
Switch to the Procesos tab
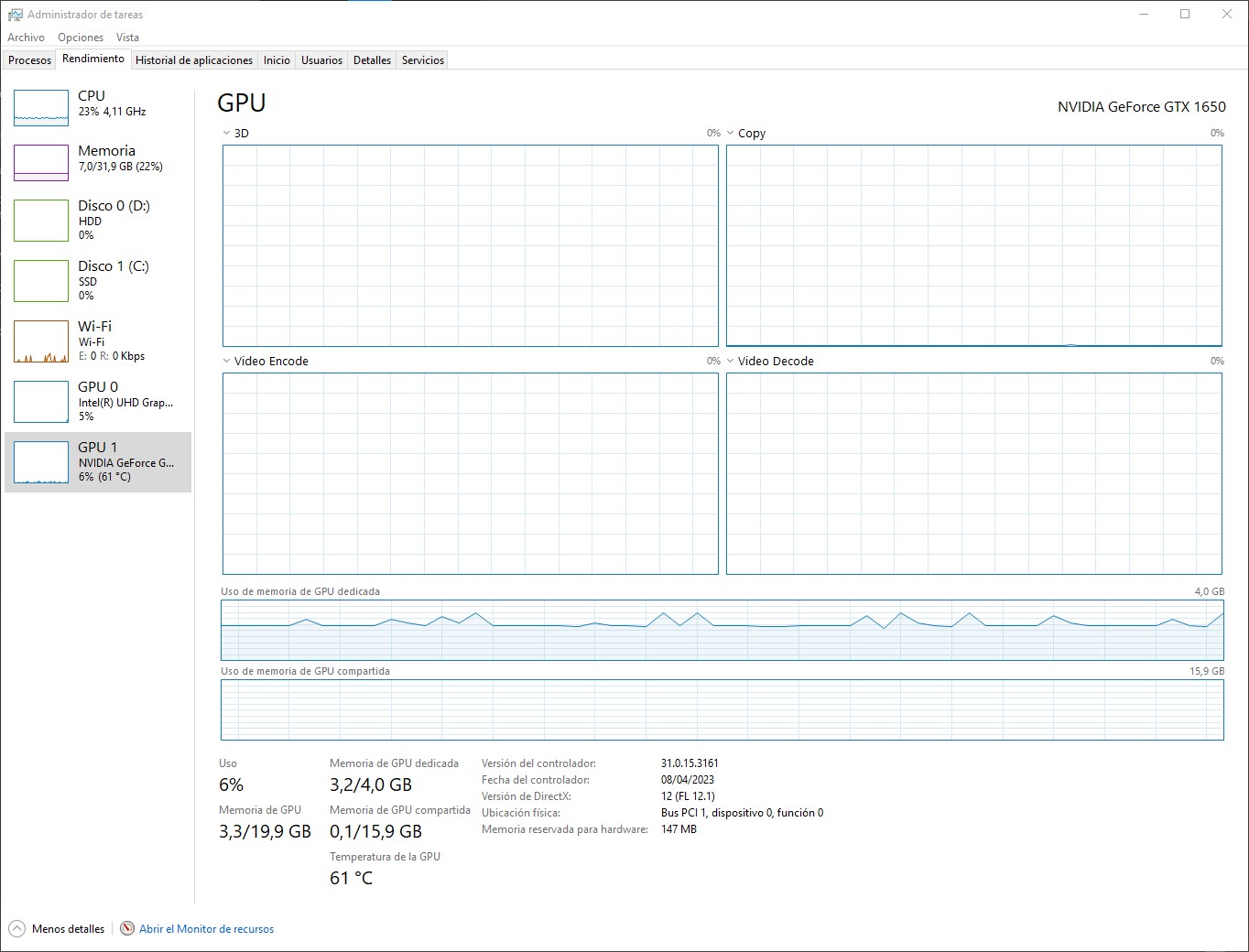click(x=28, y=59)
